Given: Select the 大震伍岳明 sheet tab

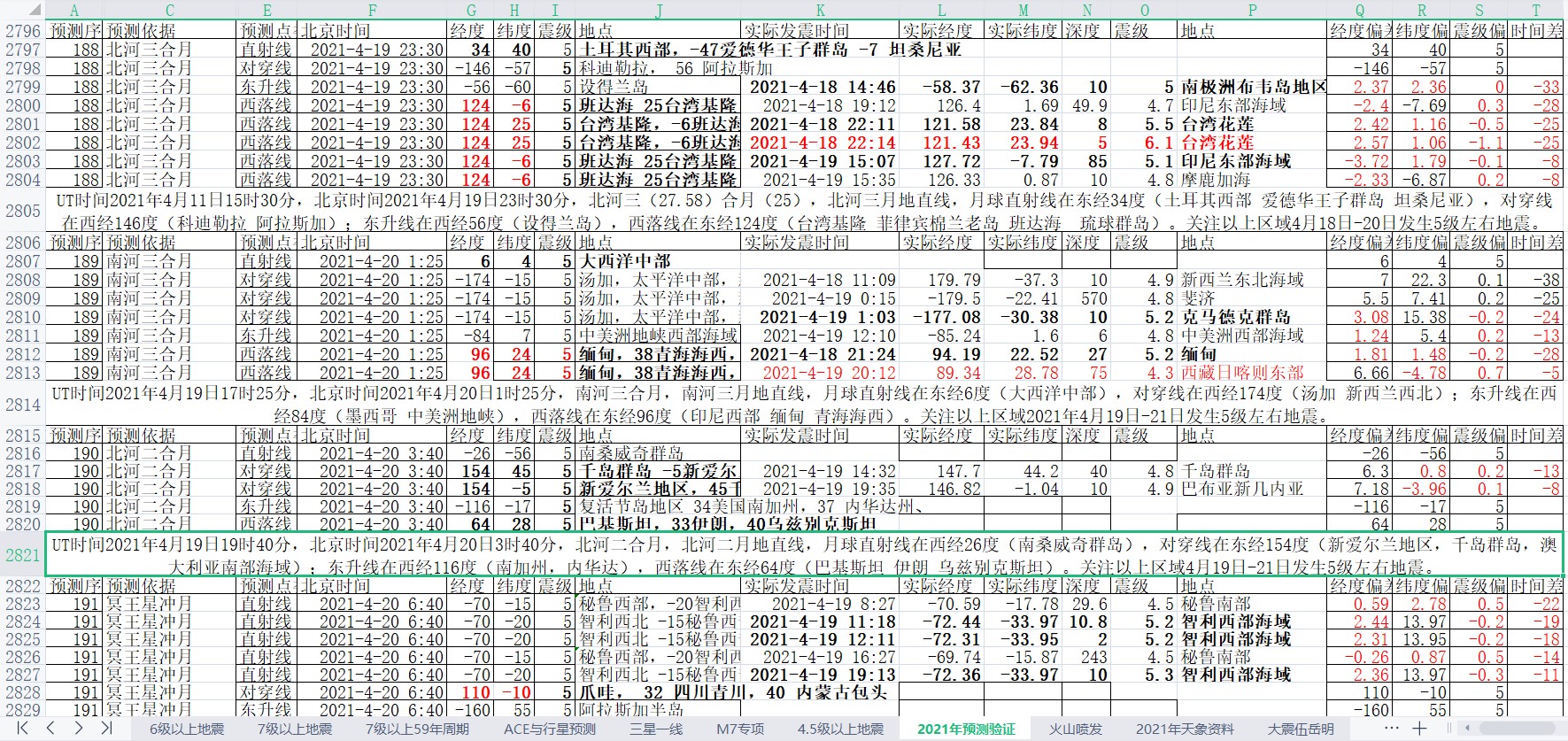Looking at the screenshot, I should click(x=1300, y=729).
